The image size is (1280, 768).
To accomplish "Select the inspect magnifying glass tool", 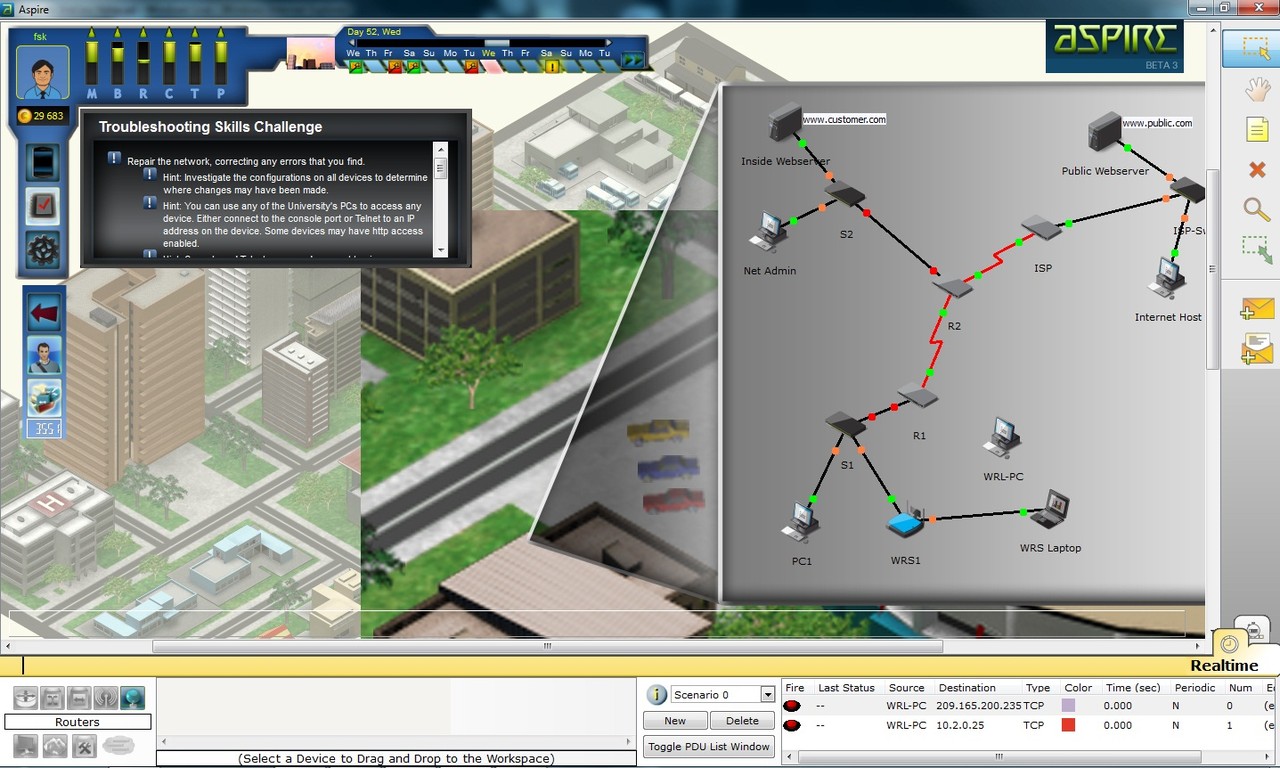I will point(1256,208).
